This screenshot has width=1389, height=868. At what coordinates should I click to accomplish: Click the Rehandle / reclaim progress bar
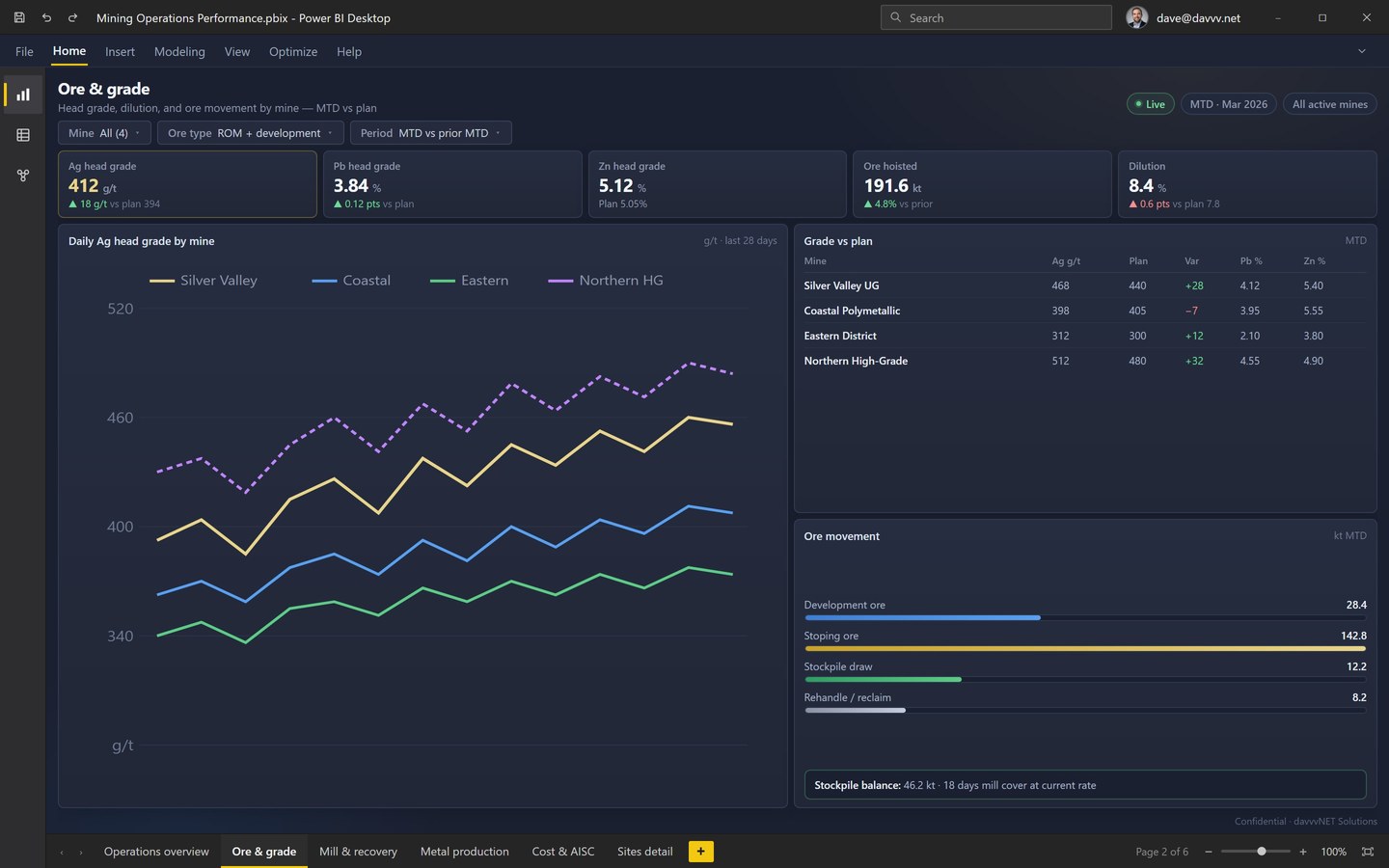coord(1085,710)
